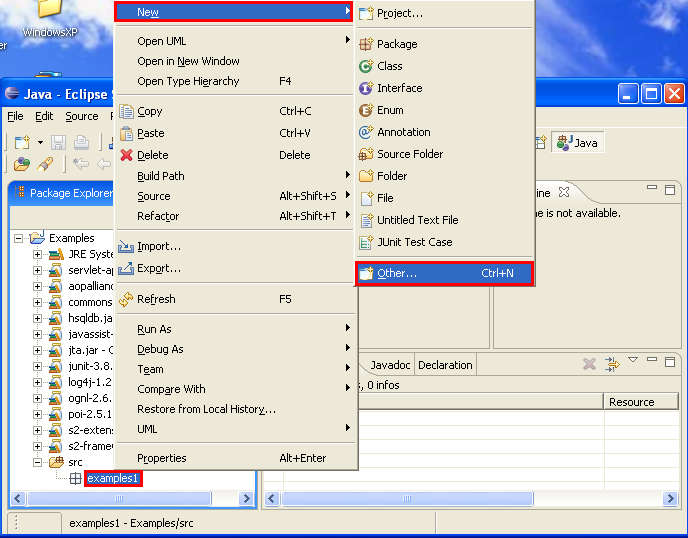Image resolution: width=688 pixels, height=538 pixels.
Task: Click the Interface icon in New submenu
Action: click(366, 88)
